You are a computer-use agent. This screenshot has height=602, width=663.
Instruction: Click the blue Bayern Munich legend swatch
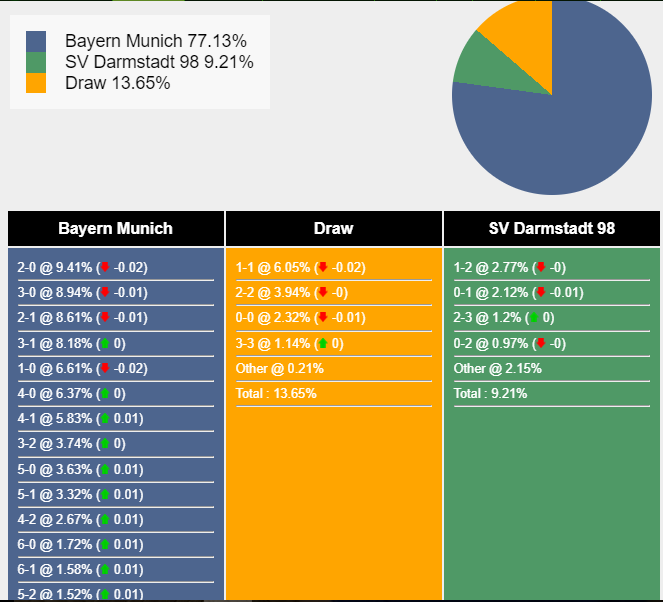pos(36,41)
